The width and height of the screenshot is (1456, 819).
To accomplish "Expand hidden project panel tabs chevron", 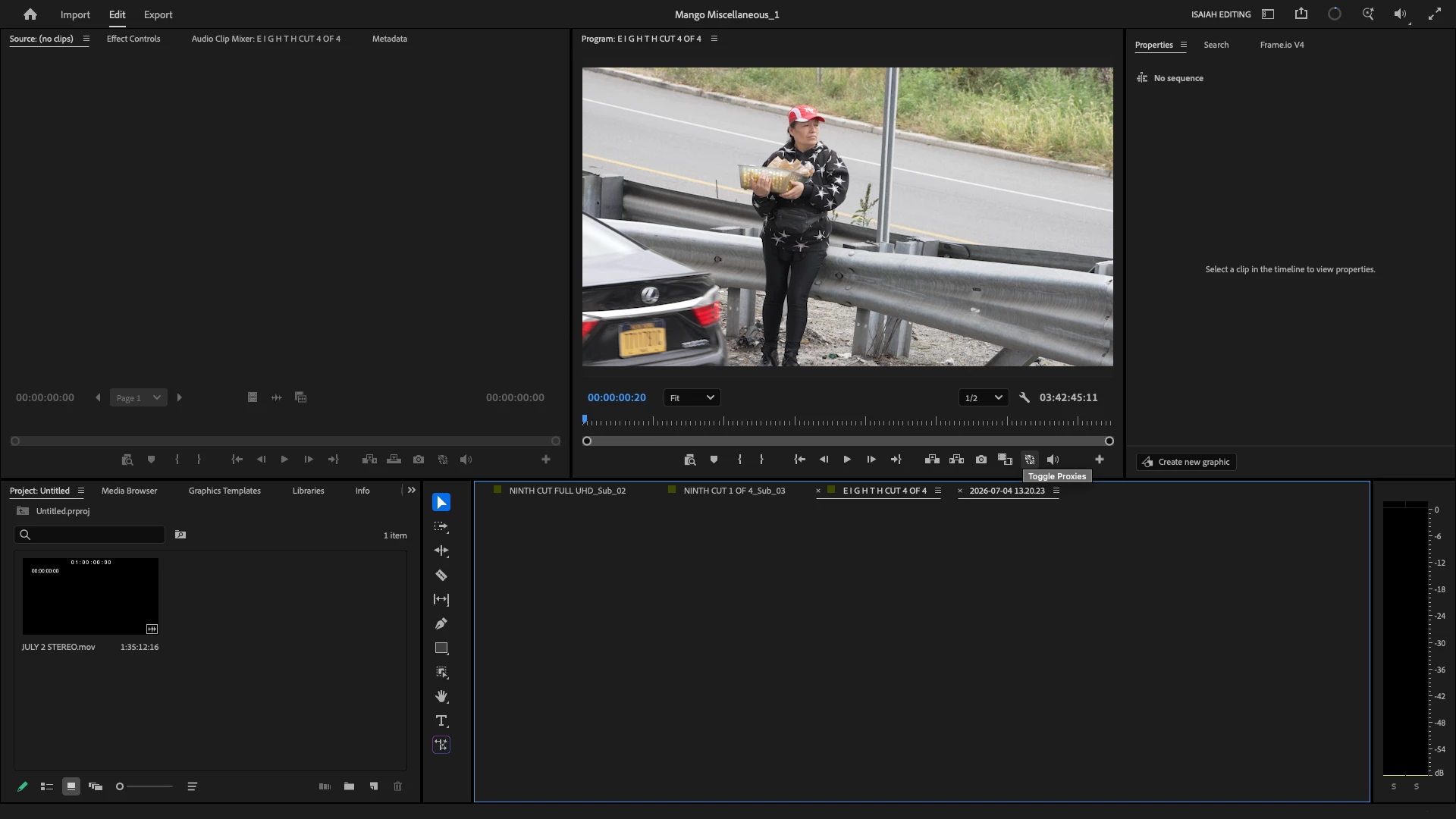I will (x=412, y=491).
